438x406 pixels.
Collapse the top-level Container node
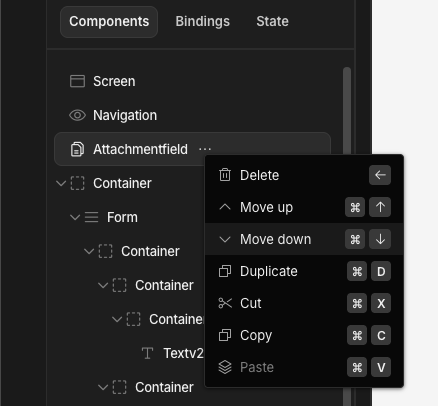coord(61,183)
